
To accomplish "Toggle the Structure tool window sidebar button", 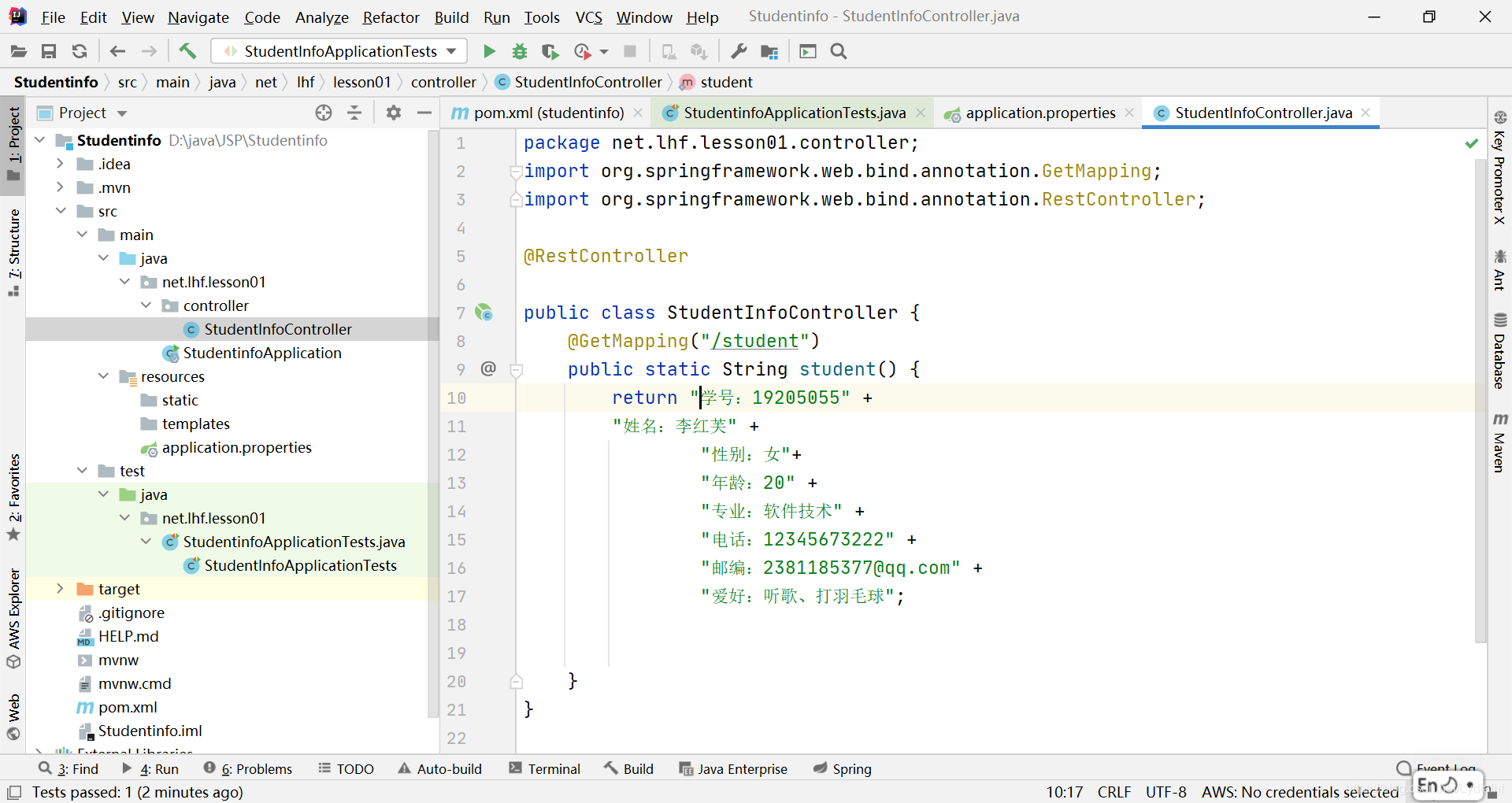I will click(x=13, y=252).
